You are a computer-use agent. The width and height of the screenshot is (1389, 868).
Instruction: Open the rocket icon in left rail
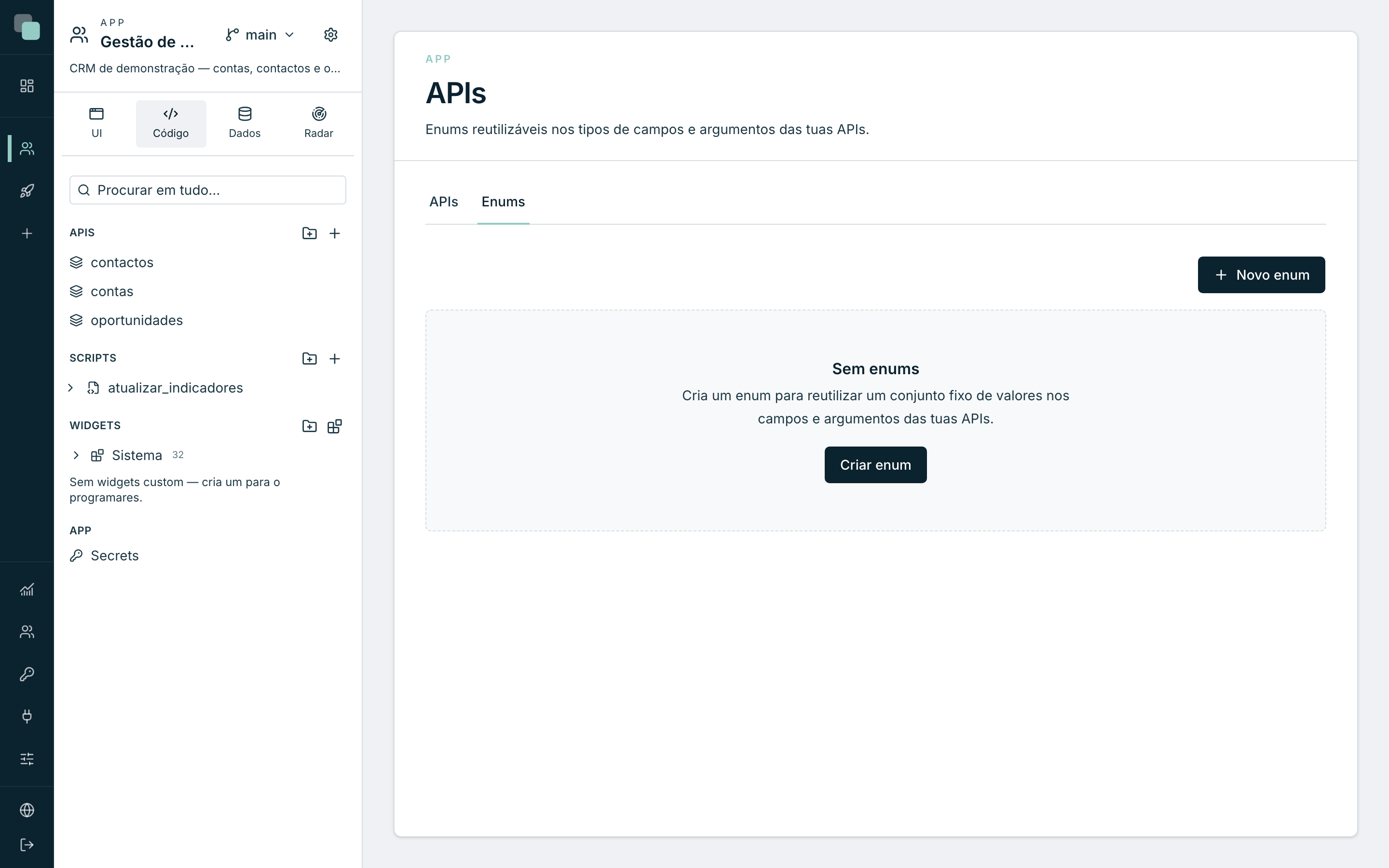point(27,191)
